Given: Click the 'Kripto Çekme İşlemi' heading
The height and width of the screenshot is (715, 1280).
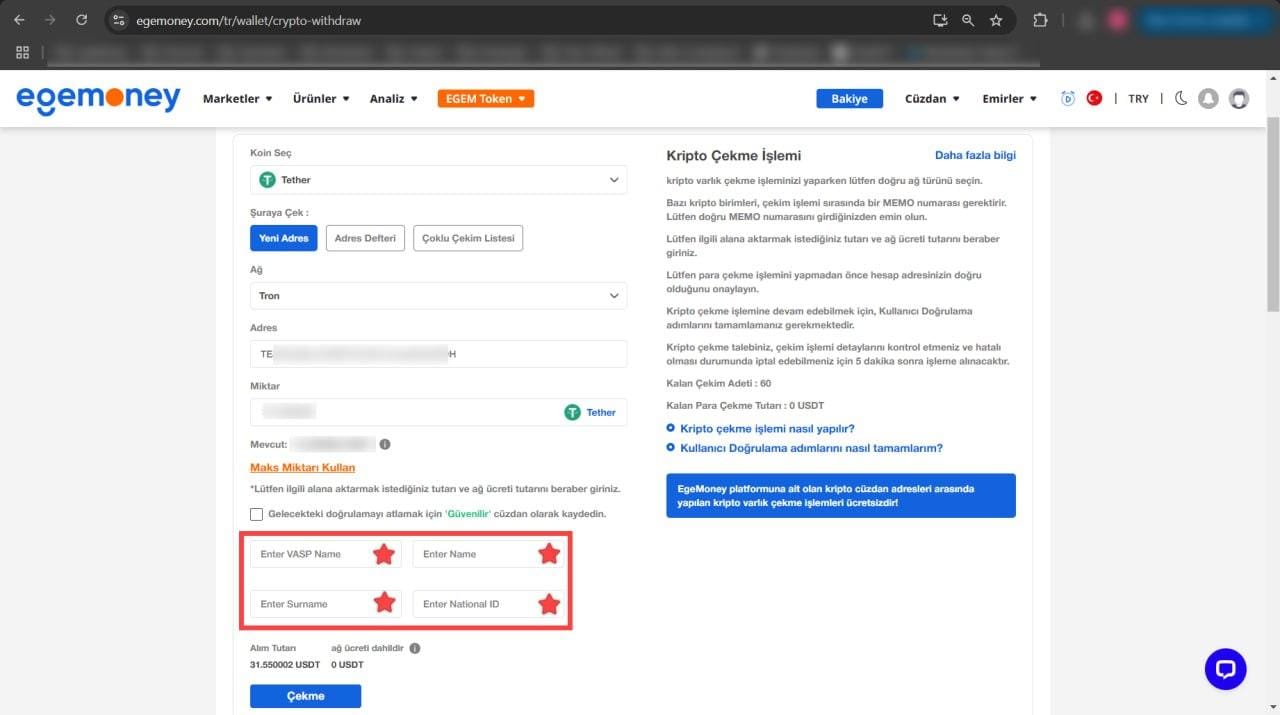Looking at the screenshot, I should (734, 155).
